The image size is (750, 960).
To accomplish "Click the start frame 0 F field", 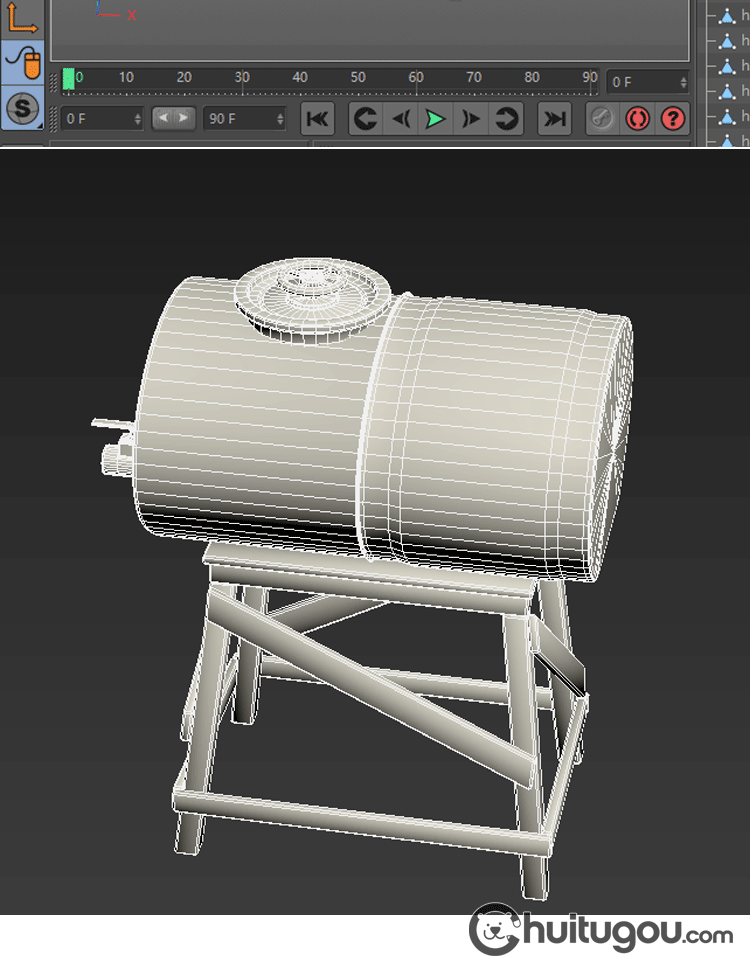I will click(x=96, y=119).
